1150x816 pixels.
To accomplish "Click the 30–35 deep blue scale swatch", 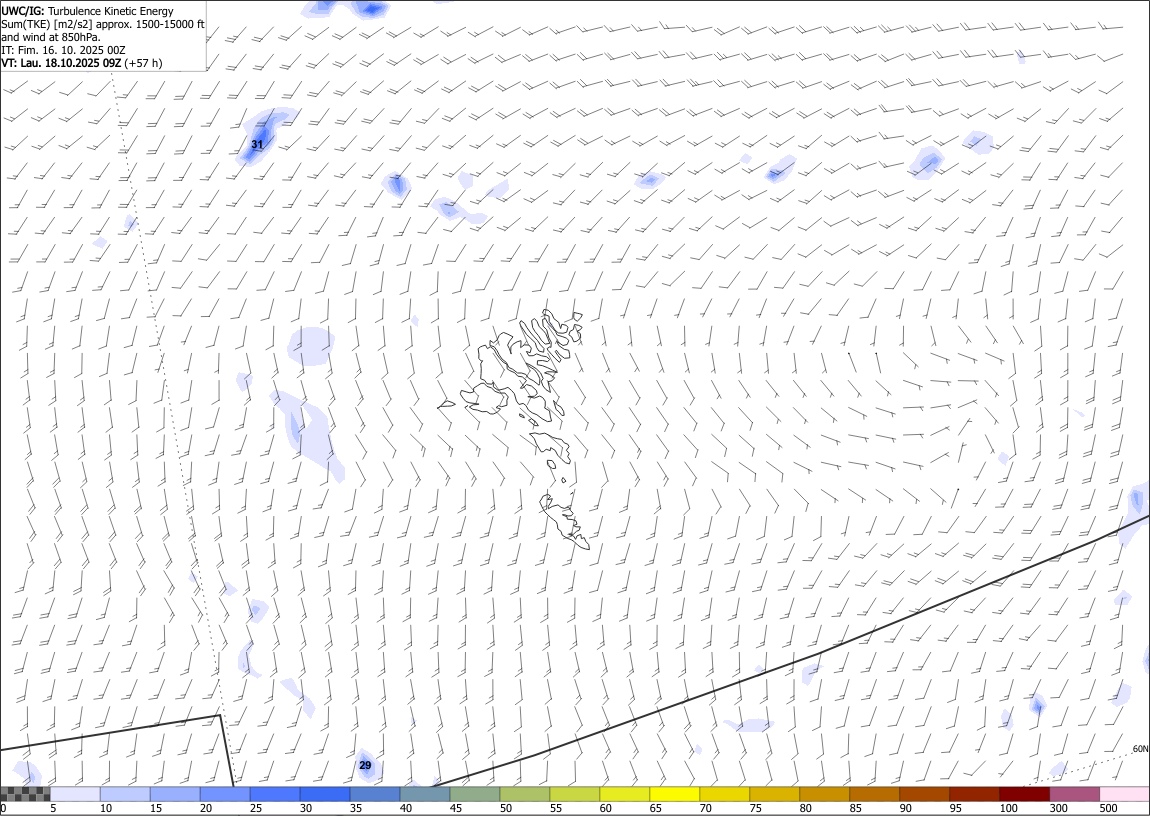I will tap(325, 794).
